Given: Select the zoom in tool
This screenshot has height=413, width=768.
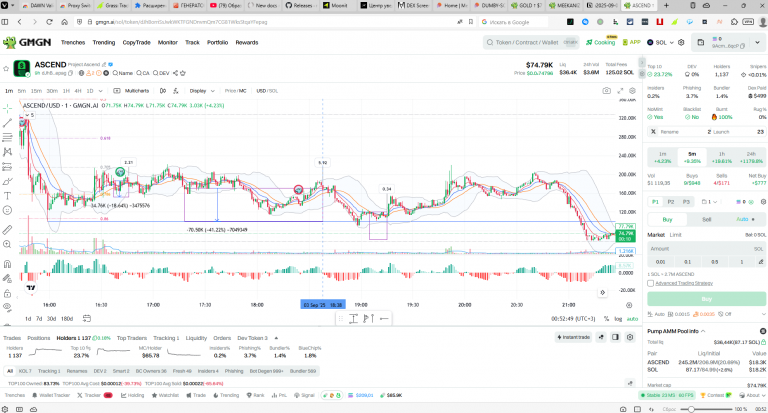Looking at the screenshot, I should coord(7,244).
